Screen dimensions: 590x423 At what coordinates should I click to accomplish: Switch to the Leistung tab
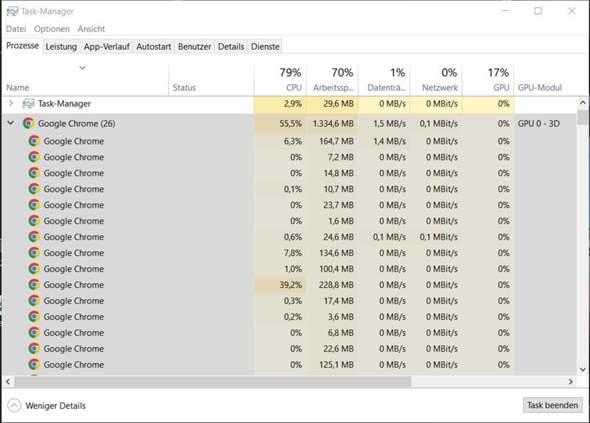click(x=61, y=47)
